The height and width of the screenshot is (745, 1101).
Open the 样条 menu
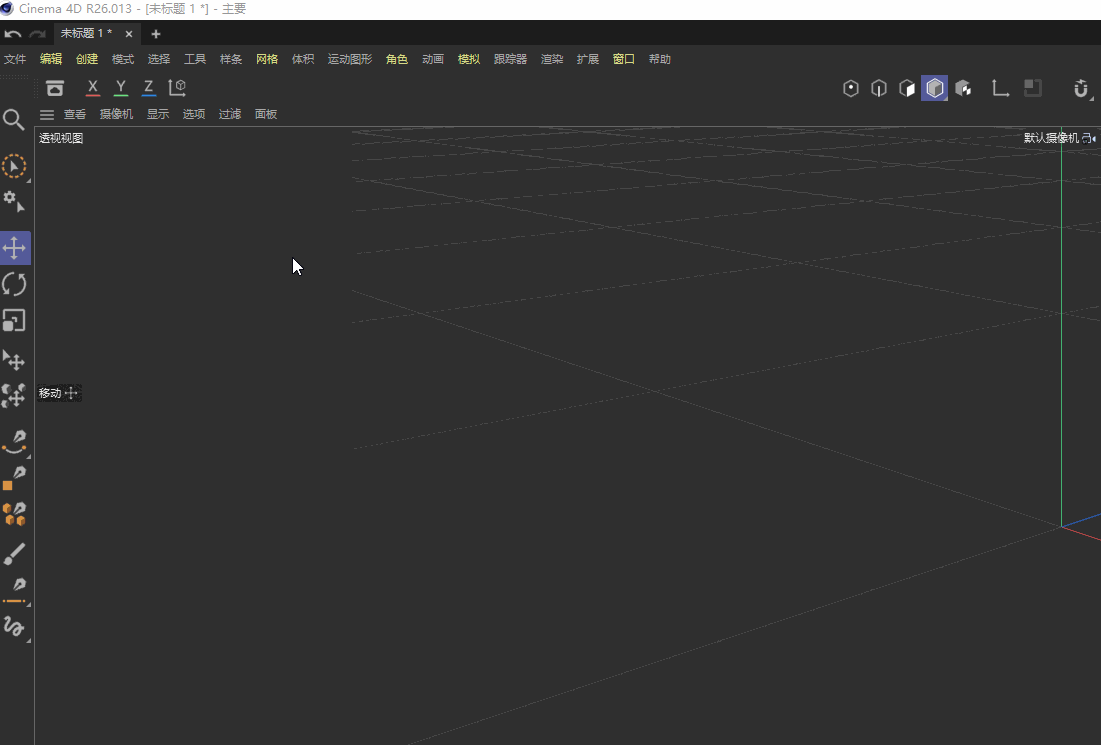231,59
